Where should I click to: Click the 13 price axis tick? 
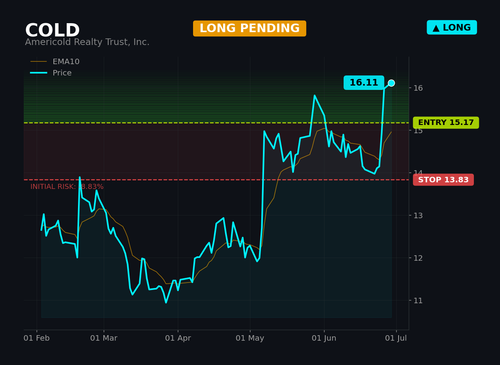418,216
